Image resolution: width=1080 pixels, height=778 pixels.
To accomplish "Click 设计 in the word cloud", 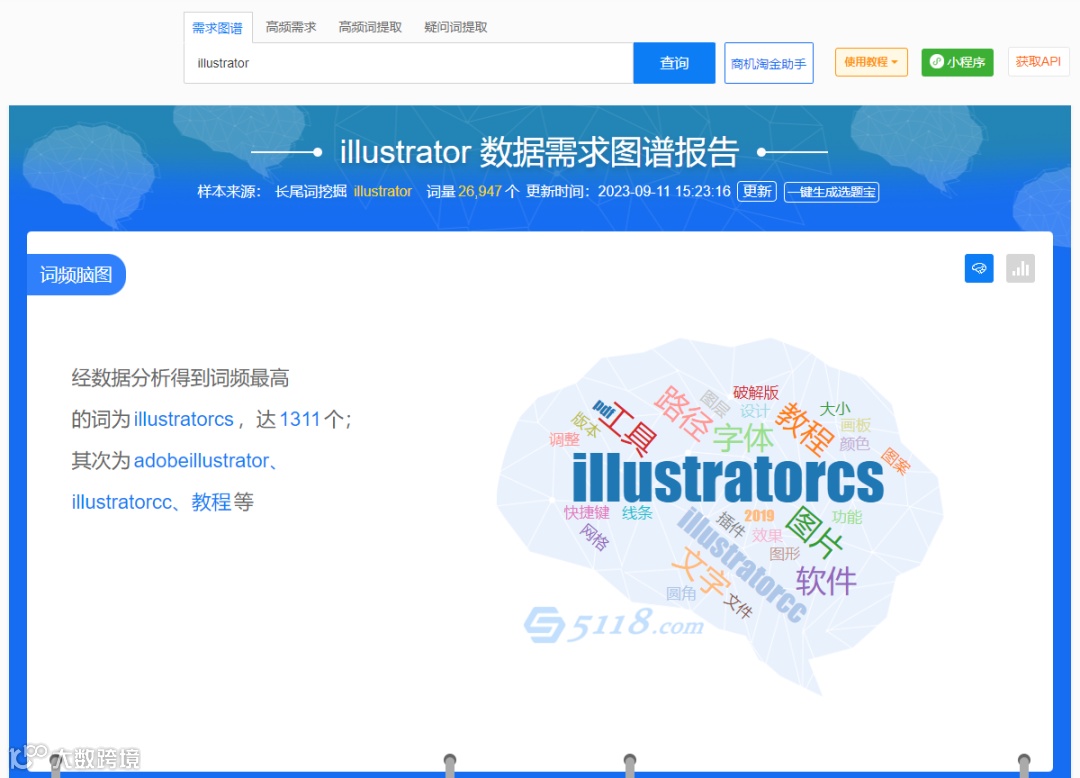I will pos(754,411).
